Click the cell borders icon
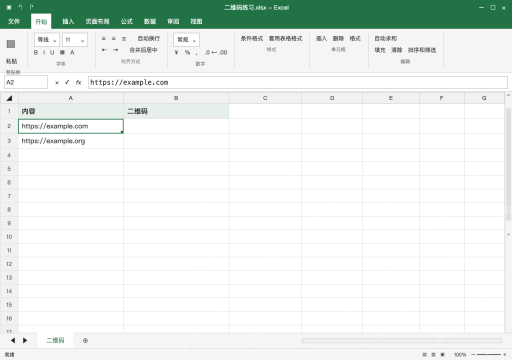512x360 pixels. coord(62,52)
